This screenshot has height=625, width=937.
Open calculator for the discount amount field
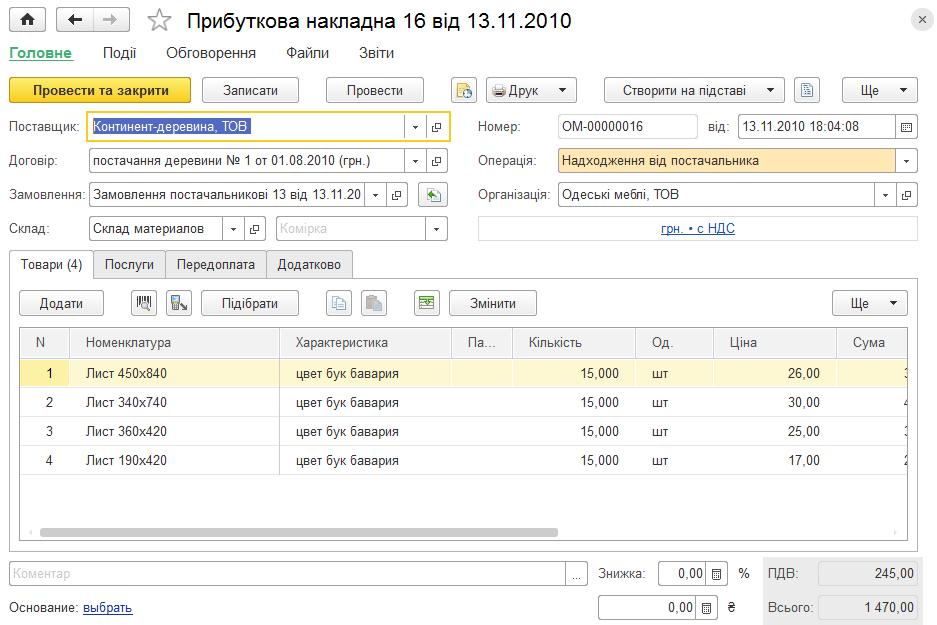point(706,608)
